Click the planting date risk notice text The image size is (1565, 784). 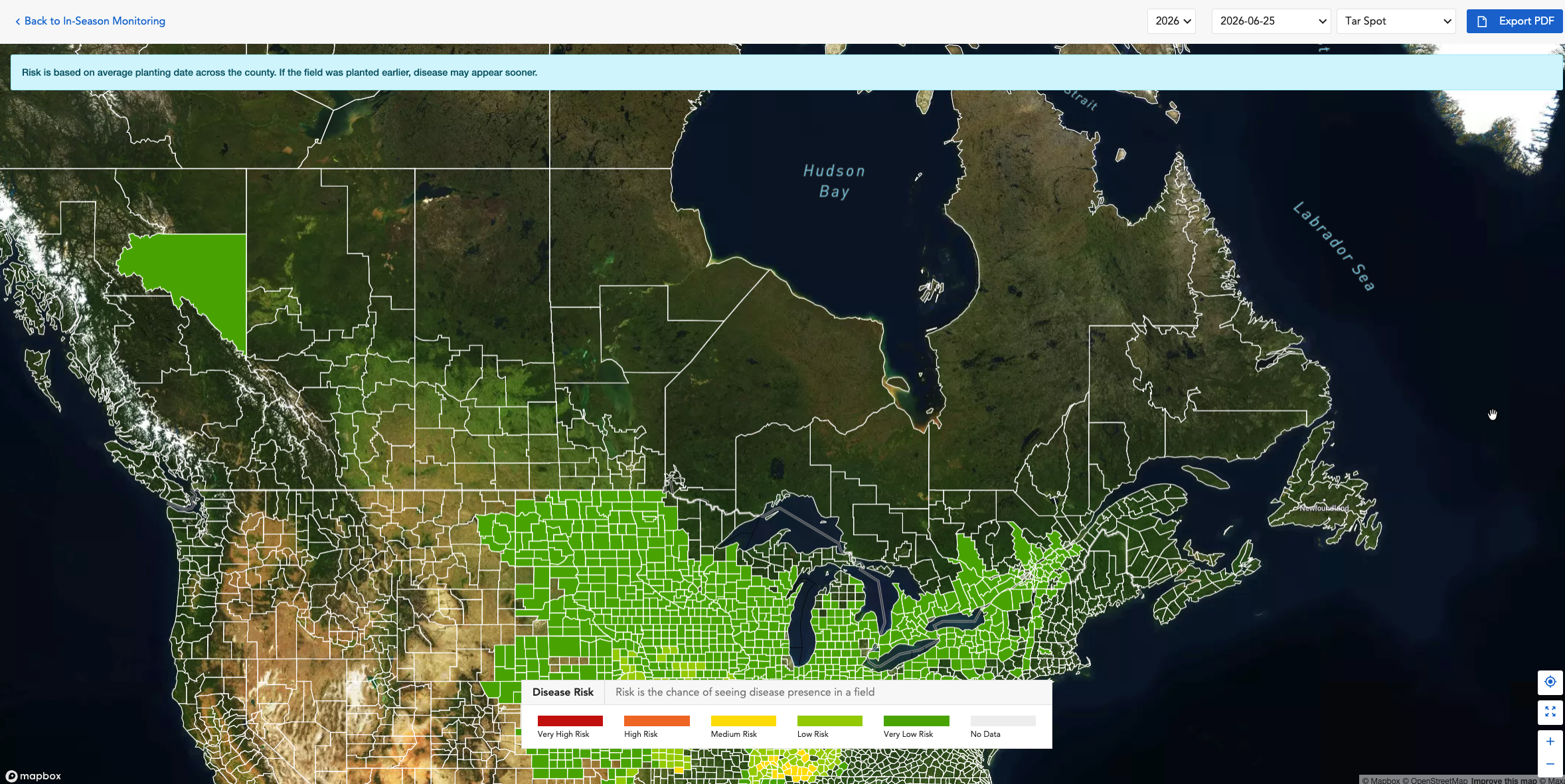280,73
